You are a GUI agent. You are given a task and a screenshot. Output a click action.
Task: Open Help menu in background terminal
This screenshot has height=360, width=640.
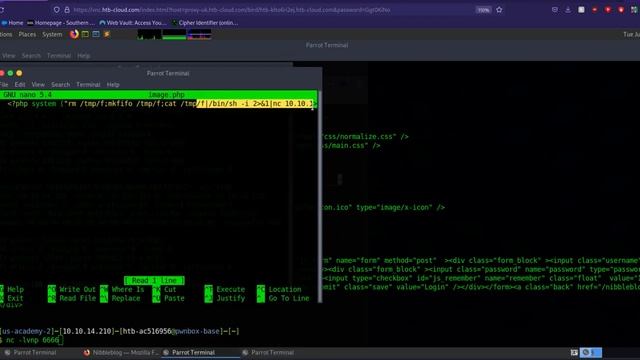coord(84,56)
